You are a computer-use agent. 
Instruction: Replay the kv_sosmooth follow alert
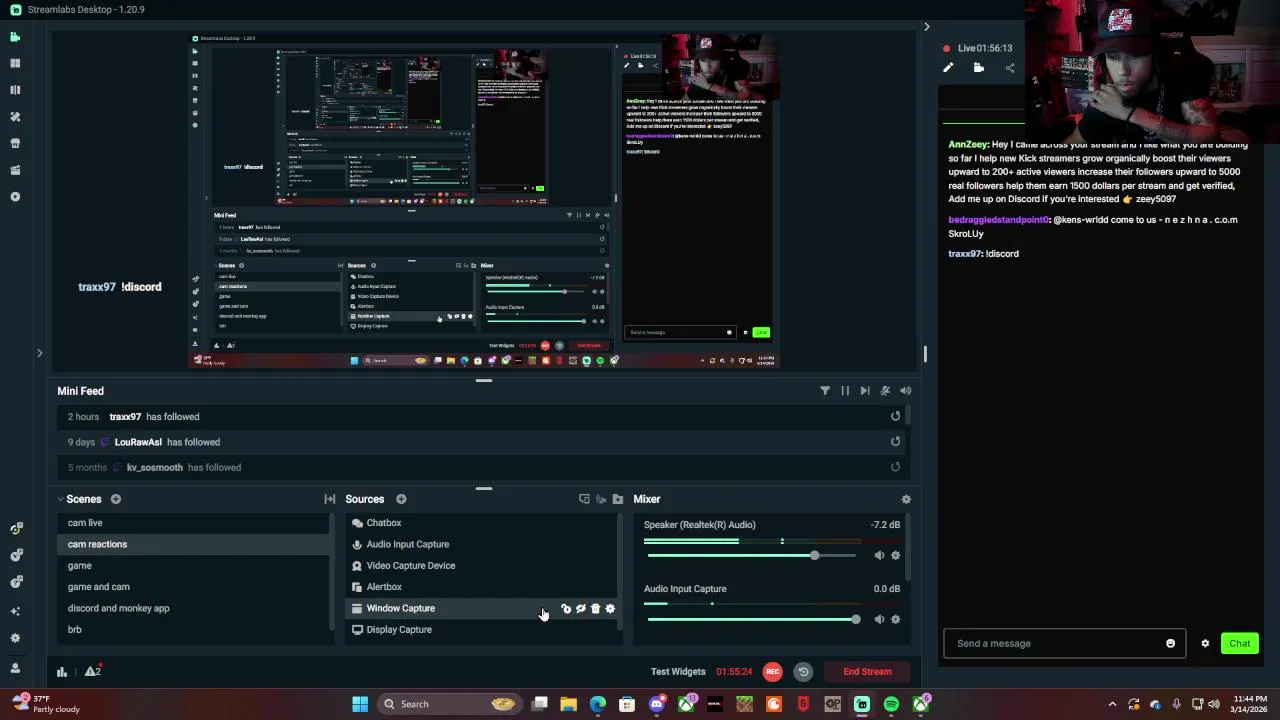click(895, 467)
